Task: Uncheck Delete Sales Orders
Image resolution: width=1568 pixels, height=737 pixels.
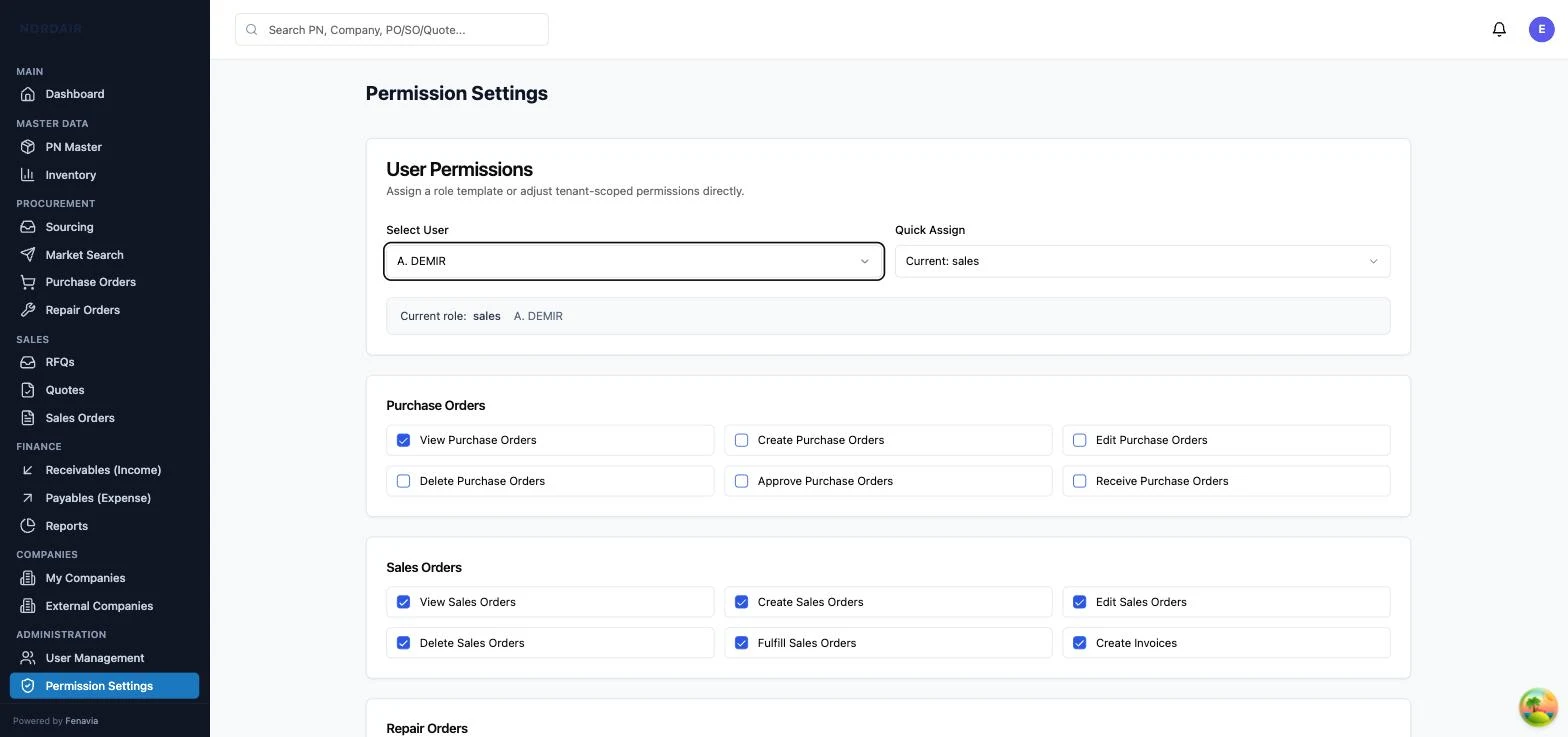Action: (403, 643)
